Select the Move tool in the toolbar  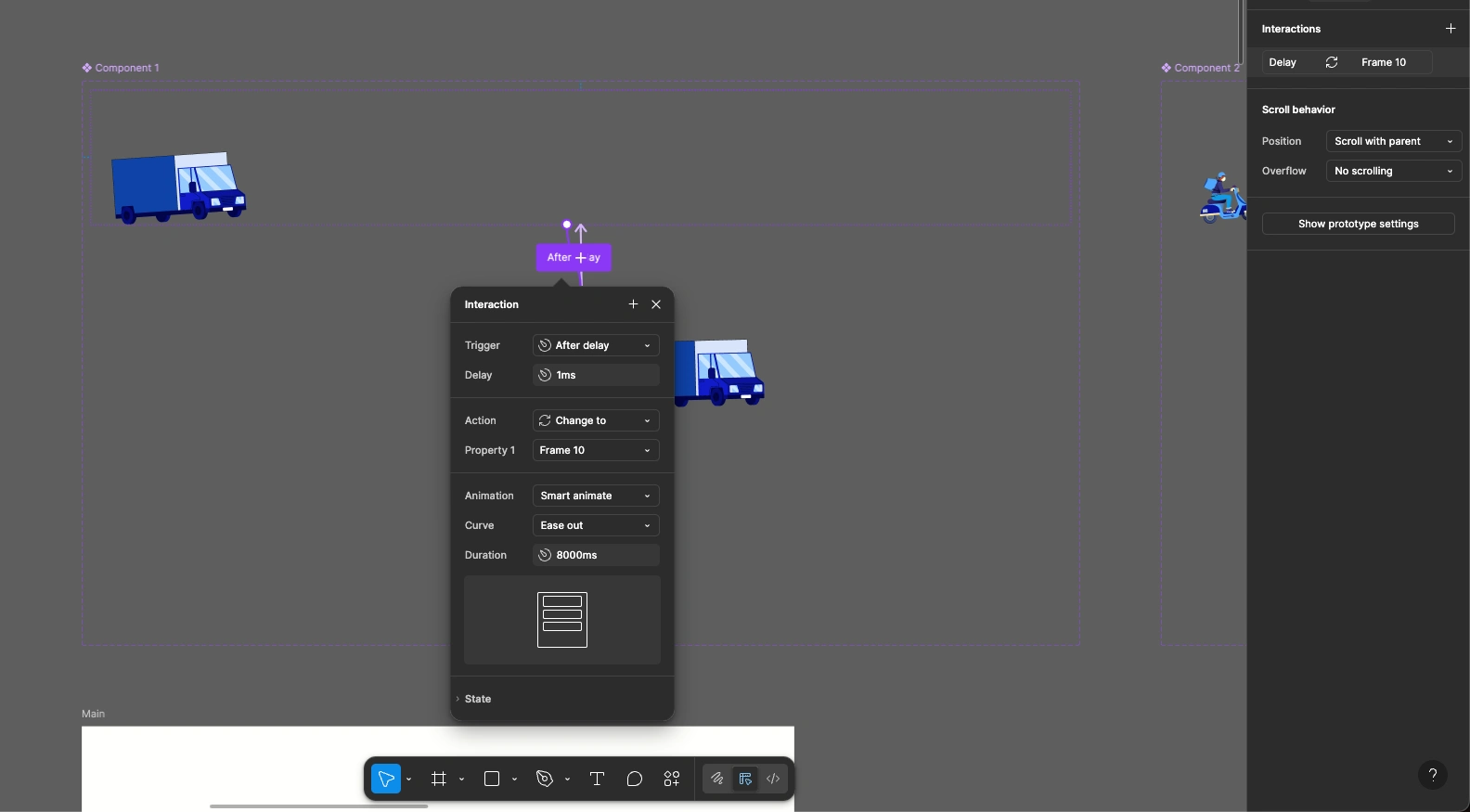386,779
